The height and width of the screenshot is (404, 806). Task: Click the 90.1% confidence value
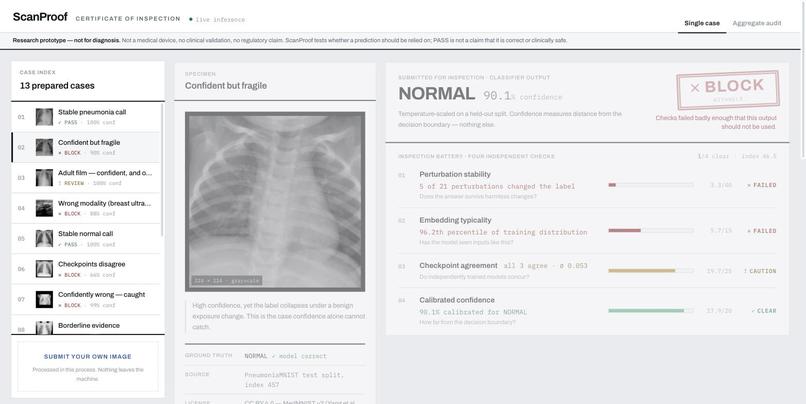522,96
